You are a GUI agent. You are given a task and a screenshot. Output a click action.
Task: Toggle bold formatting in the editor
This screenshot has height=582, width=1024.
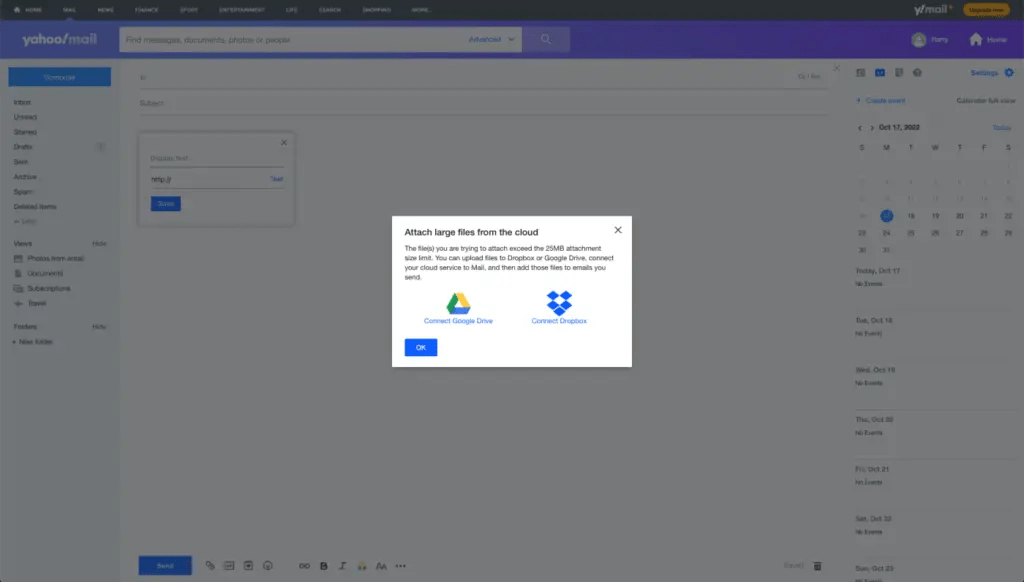click(323, 565)
